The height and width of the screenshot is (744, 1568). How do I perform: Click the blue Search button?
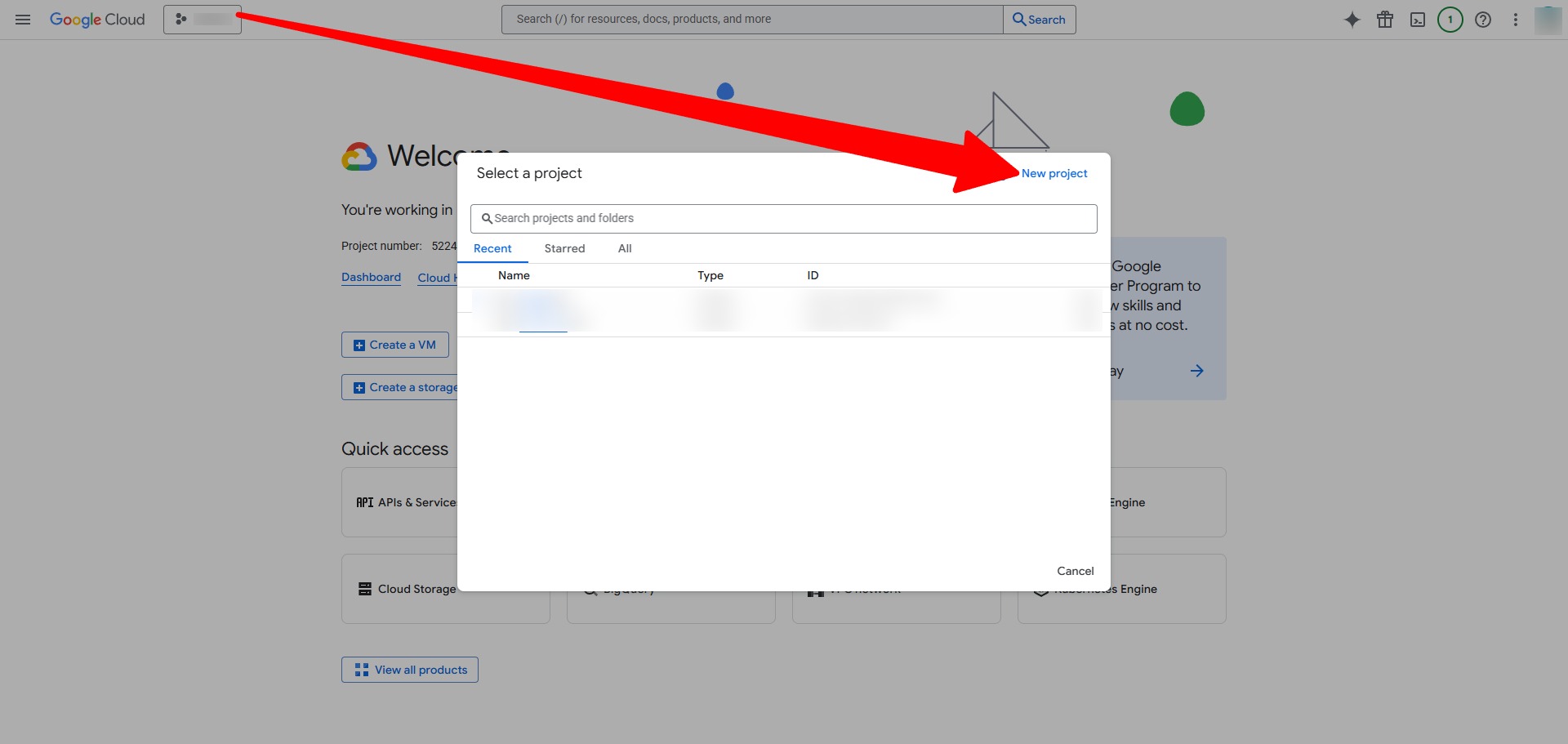[1040, 20]
